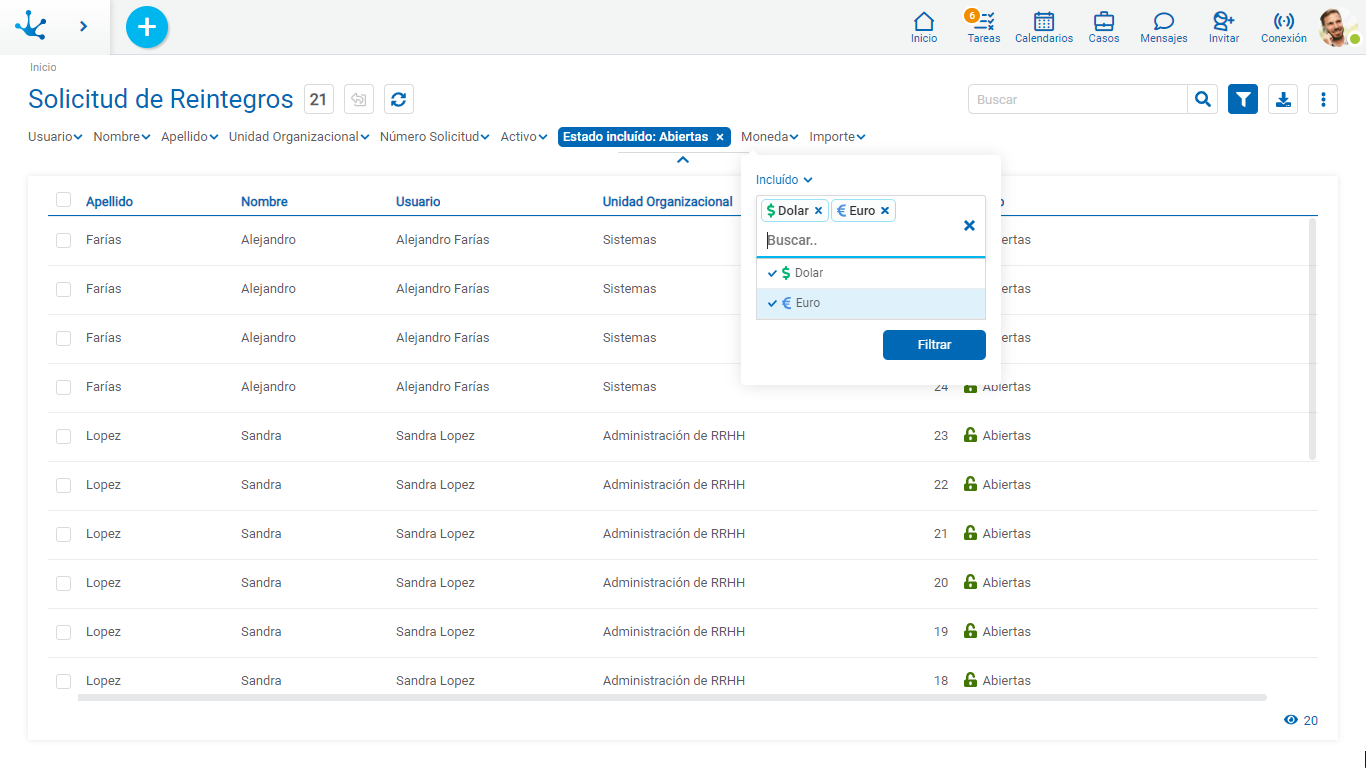
Task: Click the blue plus create button
Action: (x=147, y=26)
